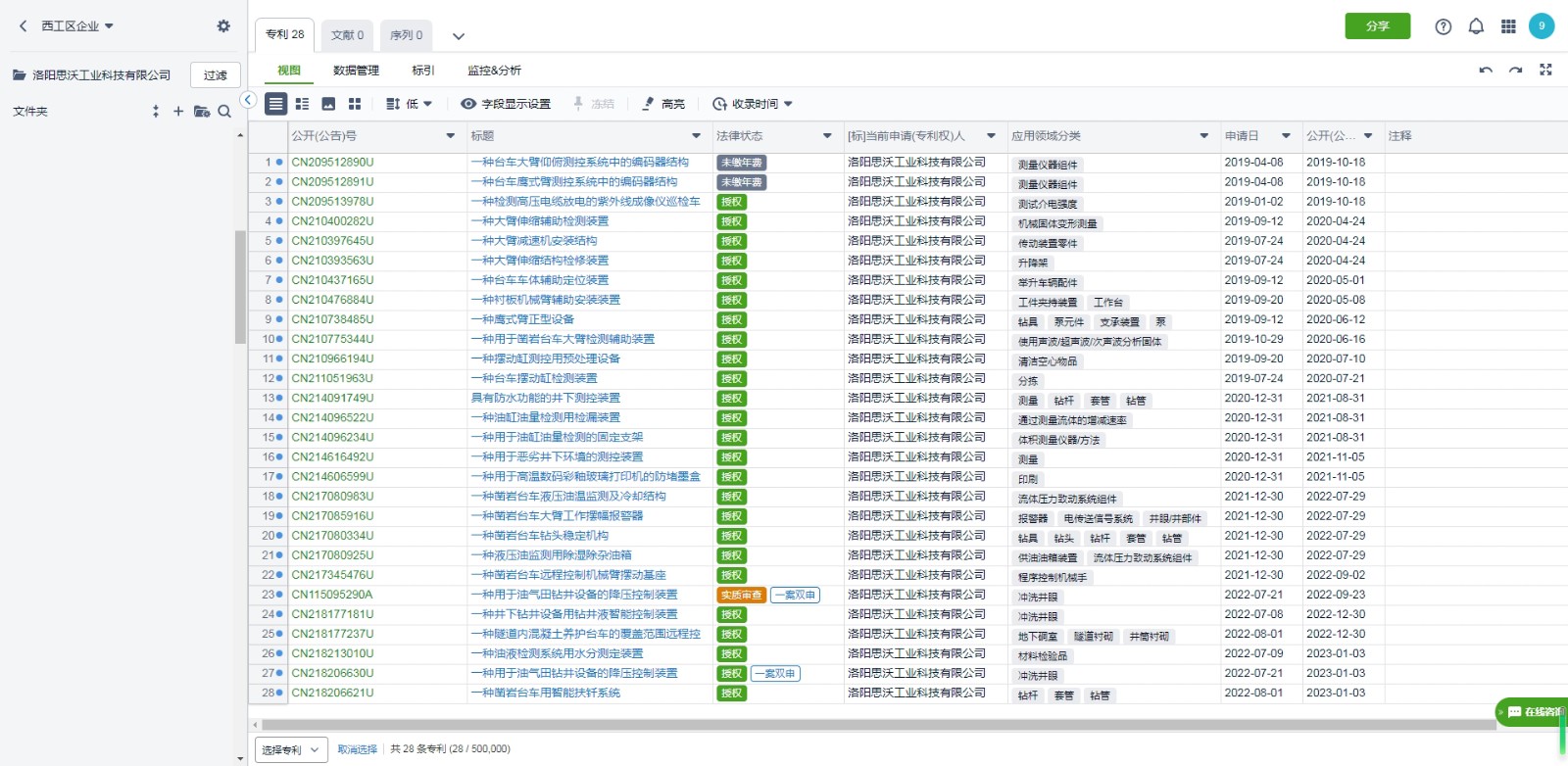The image size is (1568, 766).
Task: Add a new folder with plus icon
Action: 178,112
